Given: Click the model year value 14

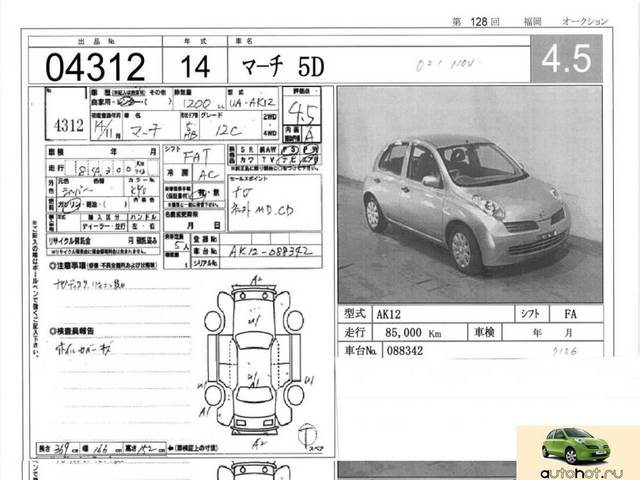Looking at the screenshot, I should (x=195, y=67).
